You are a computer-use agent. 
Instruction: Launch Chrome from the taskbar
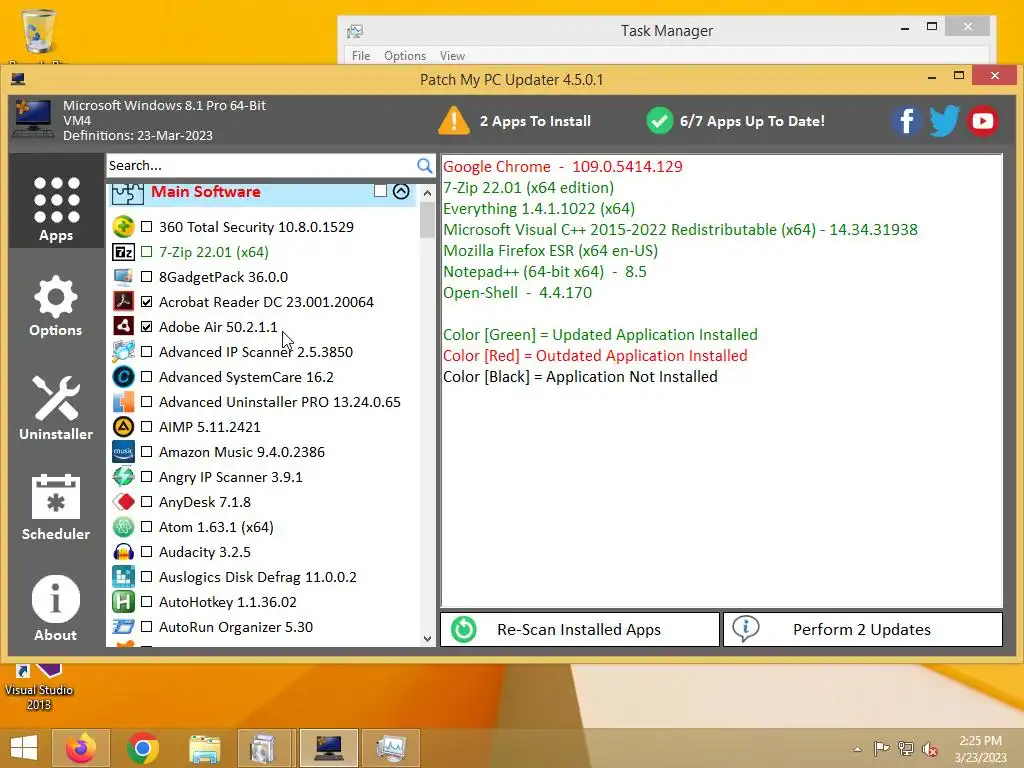click(x=143, y=748)
